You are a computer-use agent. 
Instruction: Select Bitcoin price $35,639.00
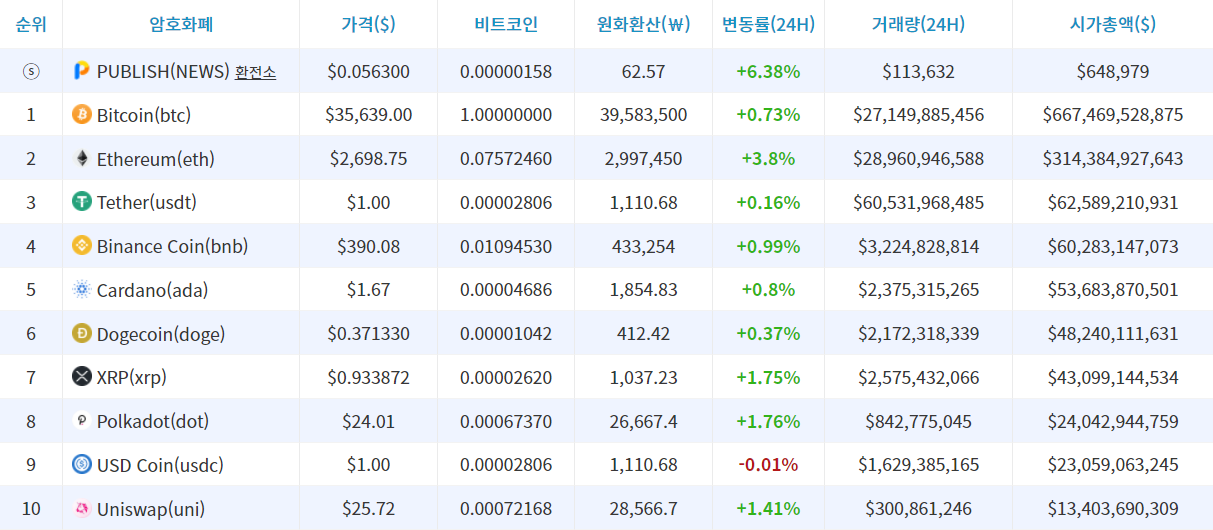[368, 115]
